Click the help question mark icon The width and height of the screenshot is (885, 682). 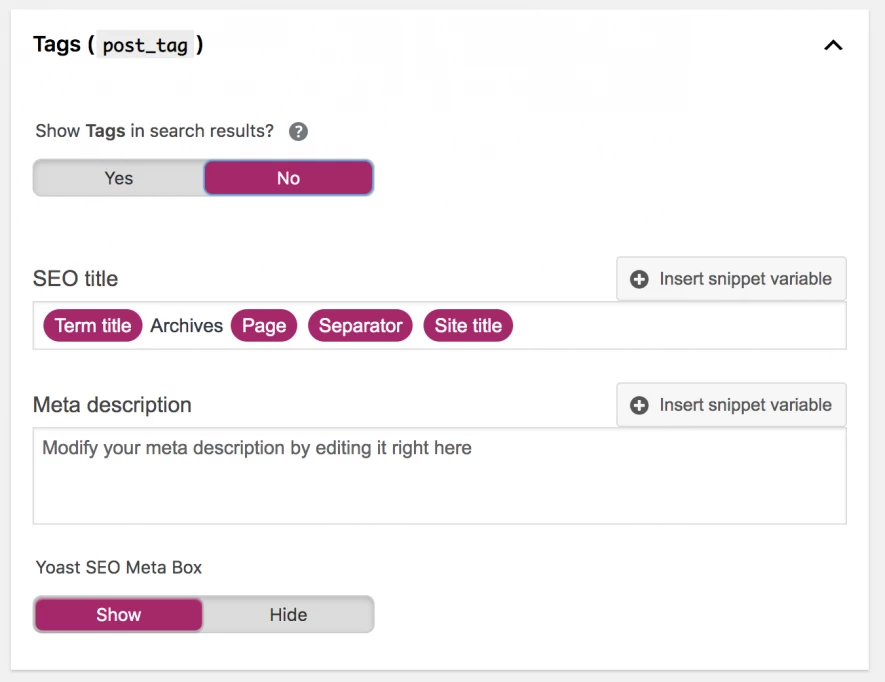tap(298, 132)
